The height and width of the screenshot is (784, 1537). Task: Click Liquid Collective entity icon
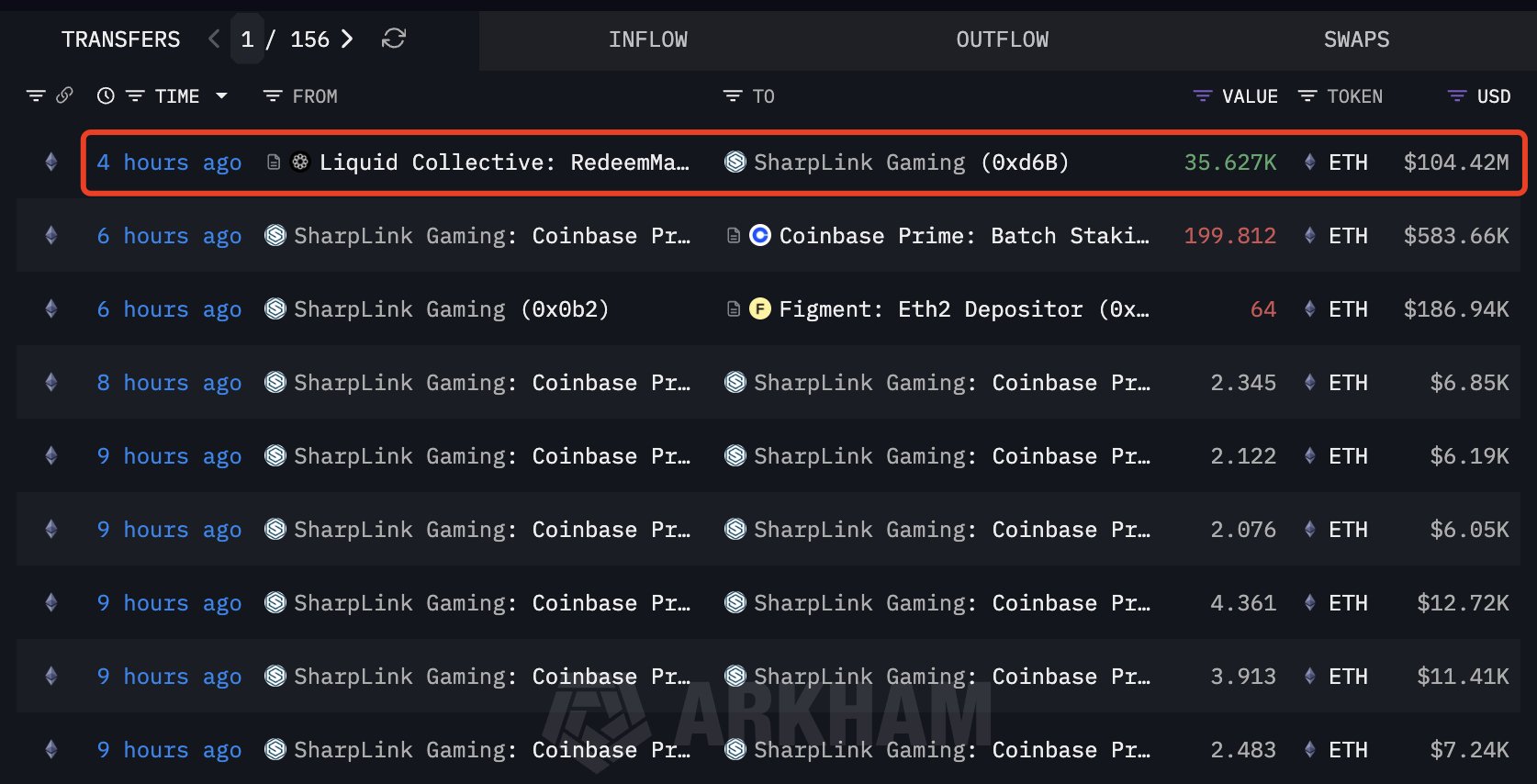click(300, 162)
